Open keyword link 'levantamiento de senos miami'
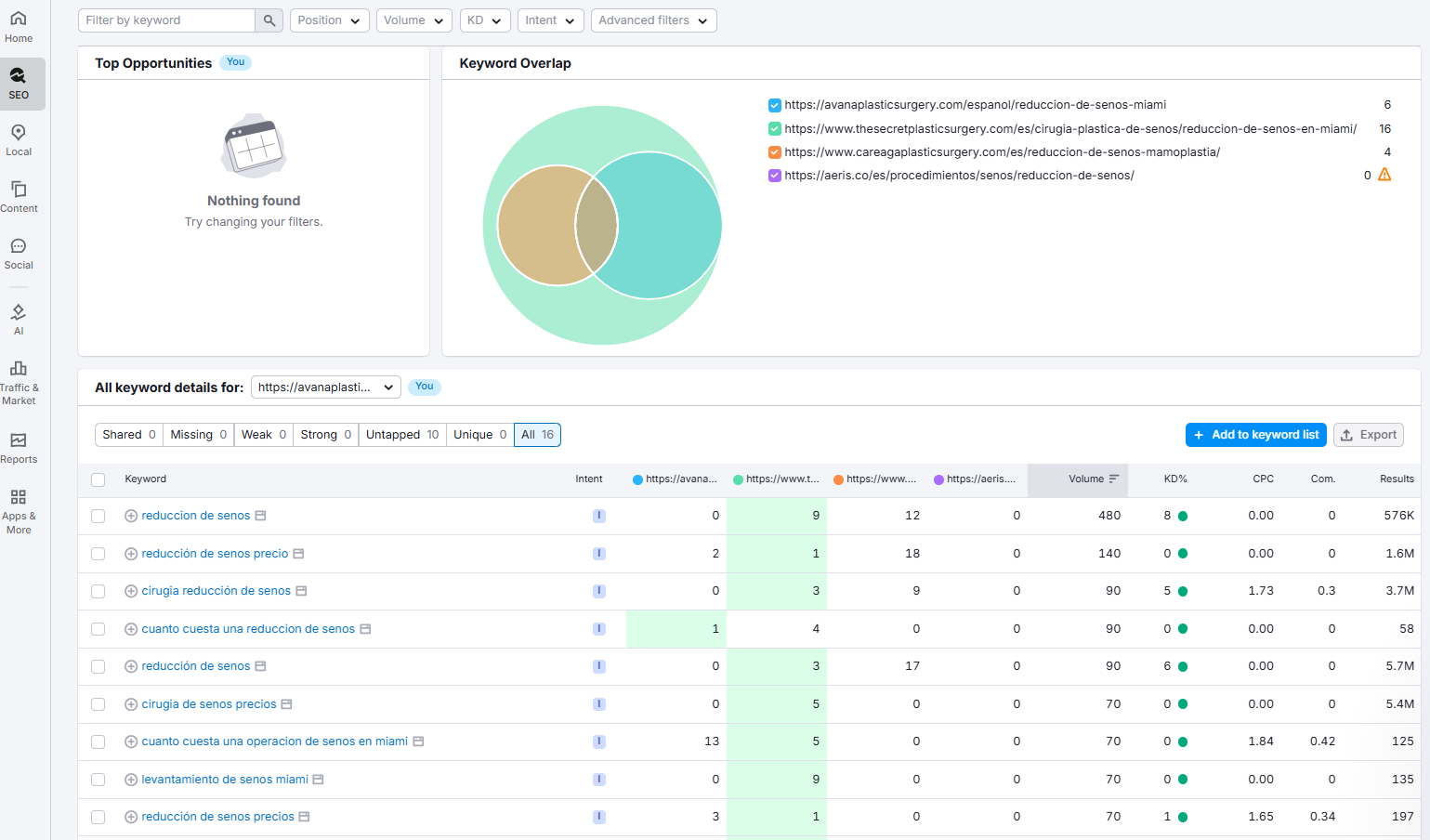 pos(225,780)
